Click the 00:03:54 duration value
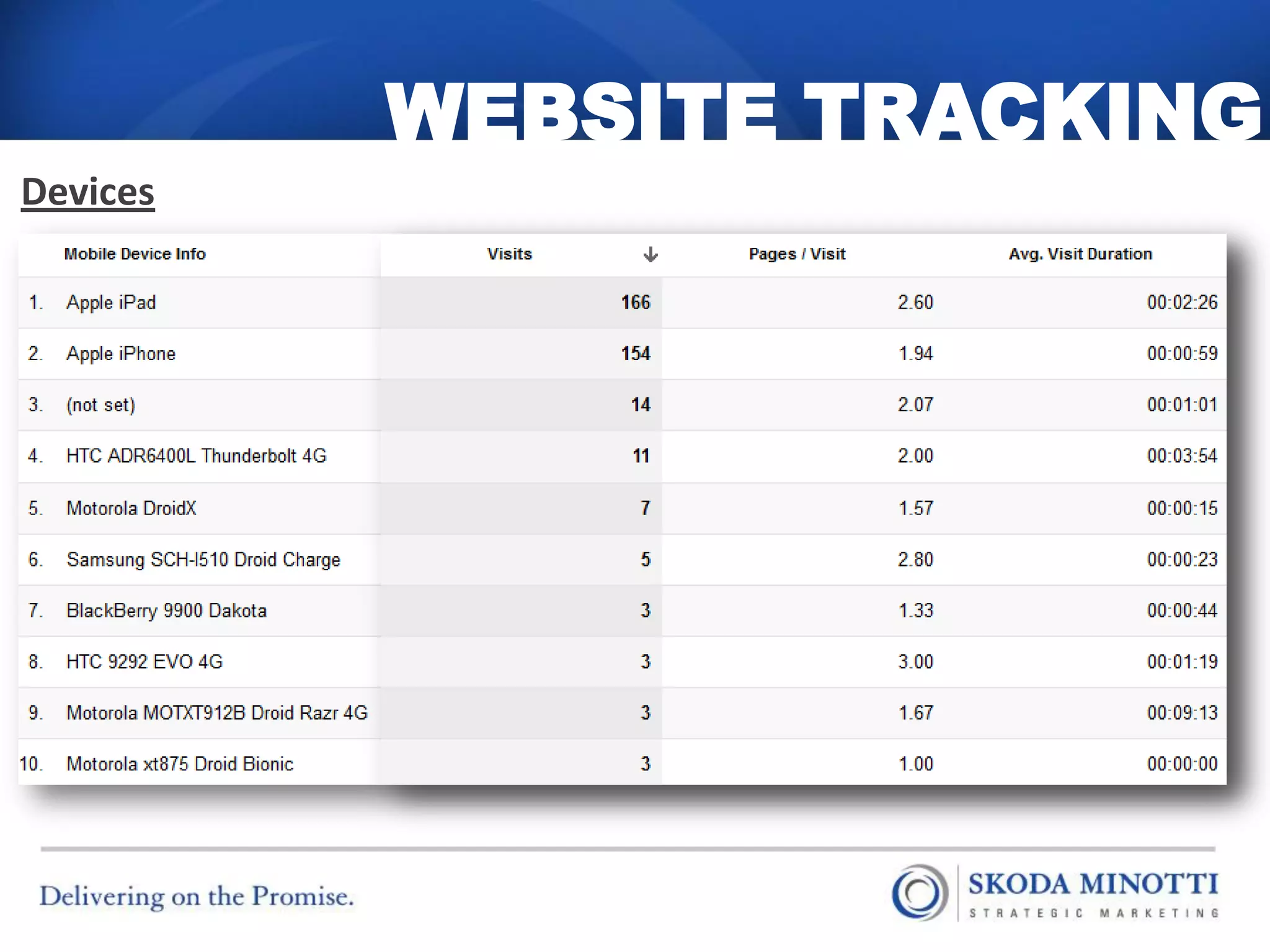Image resolution: width=1270 pixels, height=952 pixels. pyautogui.click(x=1182, y=456)
